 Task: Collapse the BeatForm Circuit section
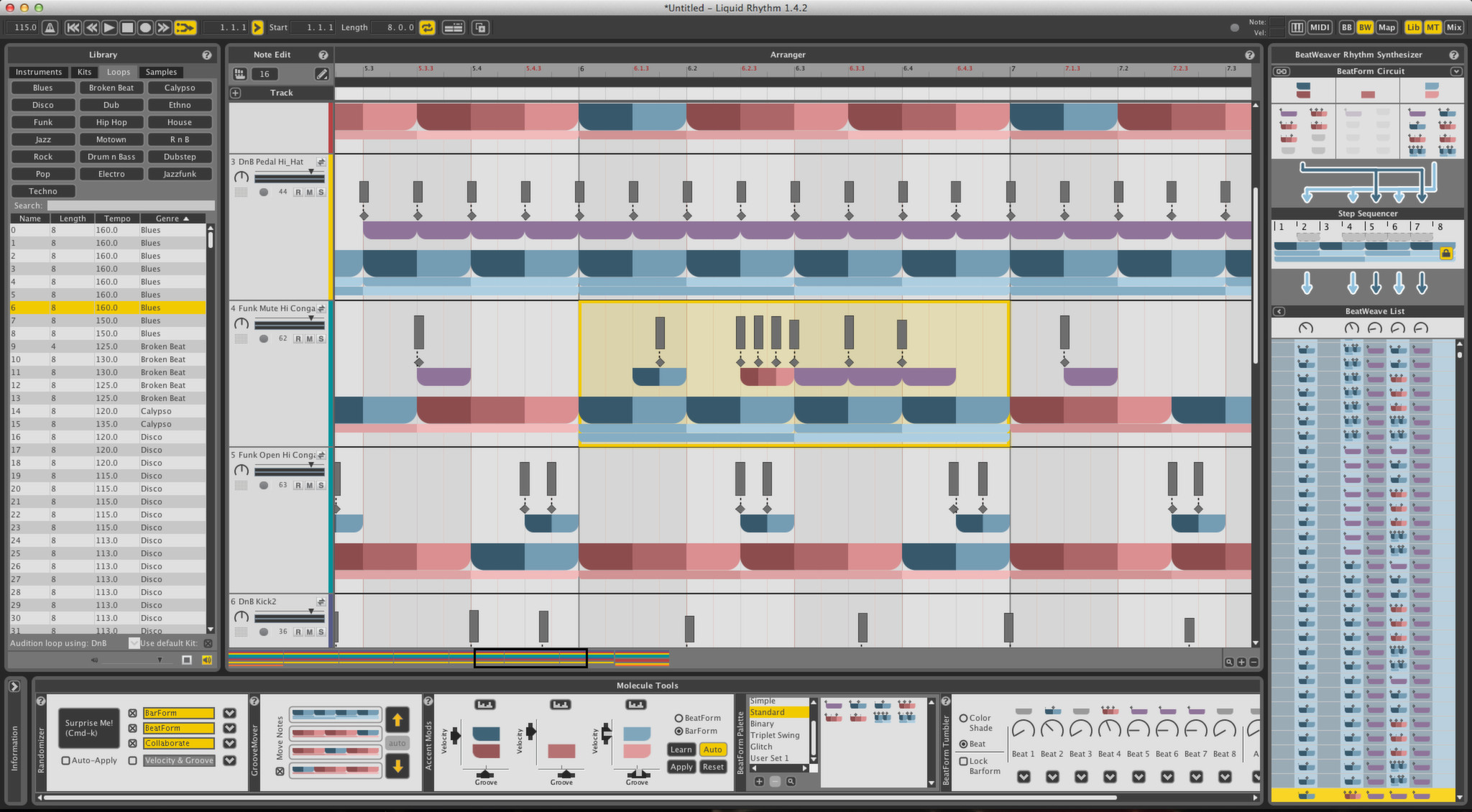[x=1457, y=71]
